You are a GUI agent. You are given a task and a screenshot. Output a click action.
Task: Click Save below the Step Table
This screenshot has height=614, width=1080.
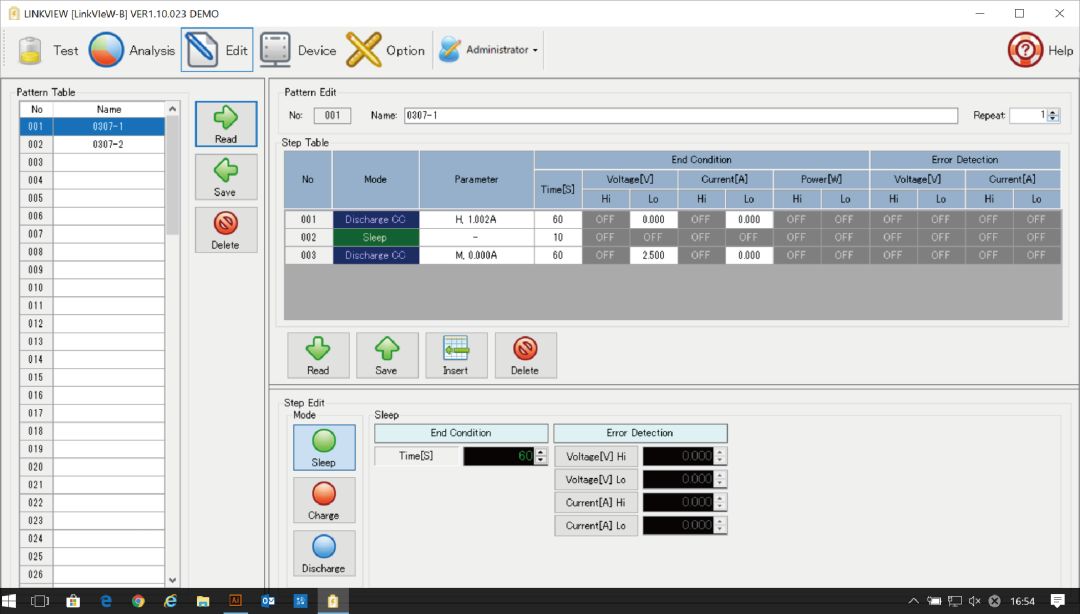(x=387, y=356)
